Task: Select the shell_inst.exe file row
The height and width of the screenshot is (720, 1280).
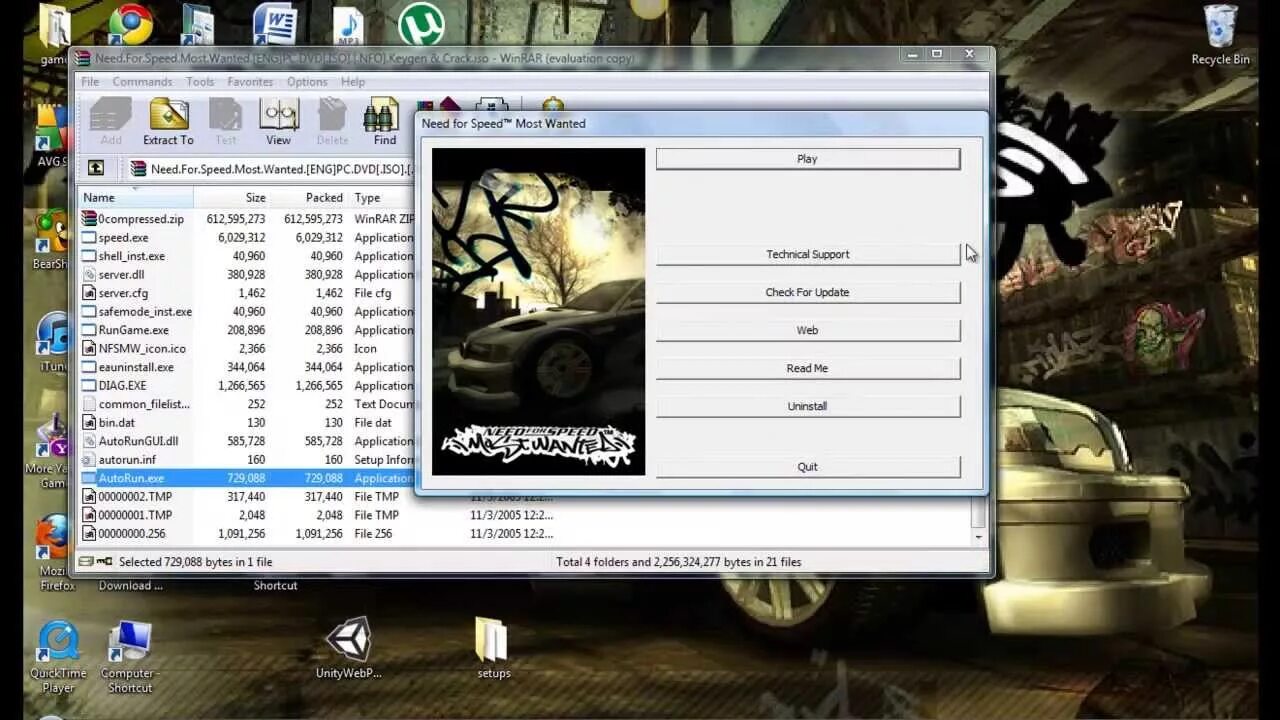Action: pyautogui.click(x=247, y=256)
